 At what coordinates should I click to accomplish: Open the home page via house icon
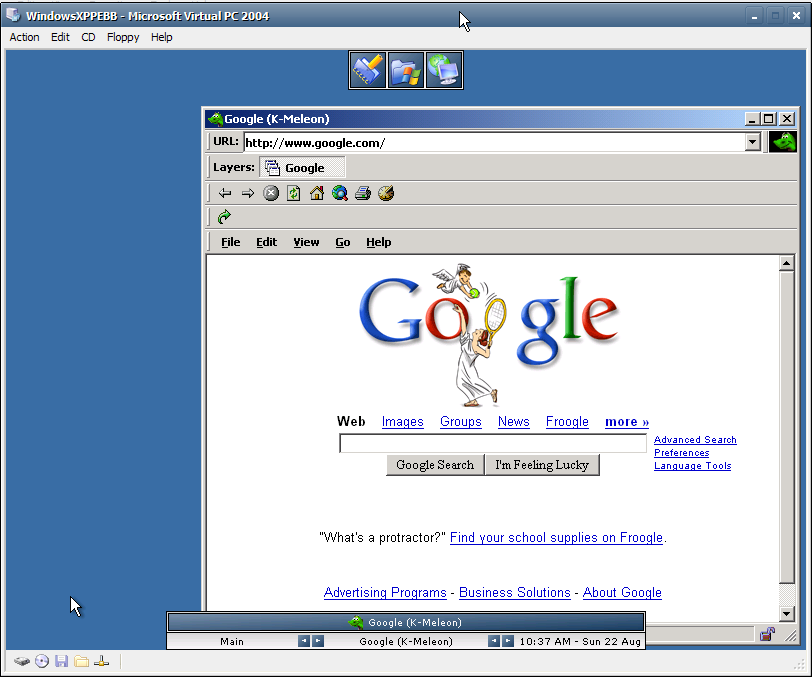coord(317,193)
